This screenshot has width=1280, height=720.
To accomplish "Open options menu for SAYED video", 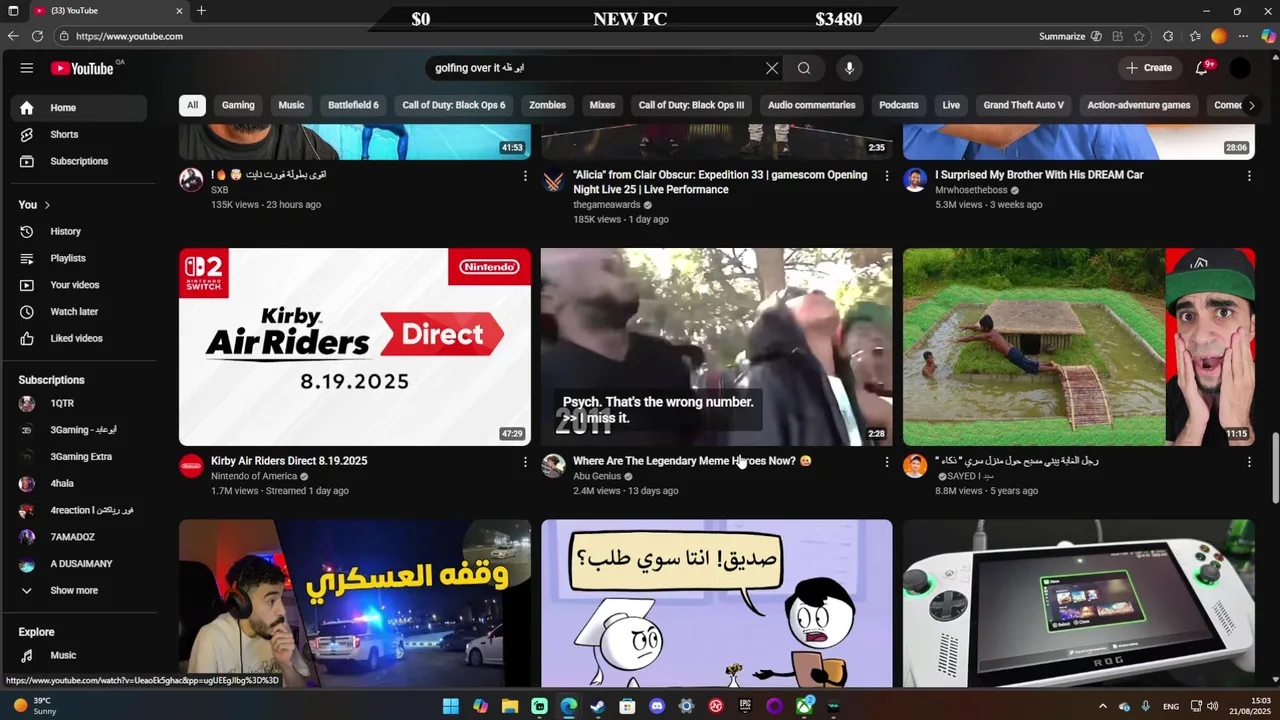I will [x=1249, y=462].
